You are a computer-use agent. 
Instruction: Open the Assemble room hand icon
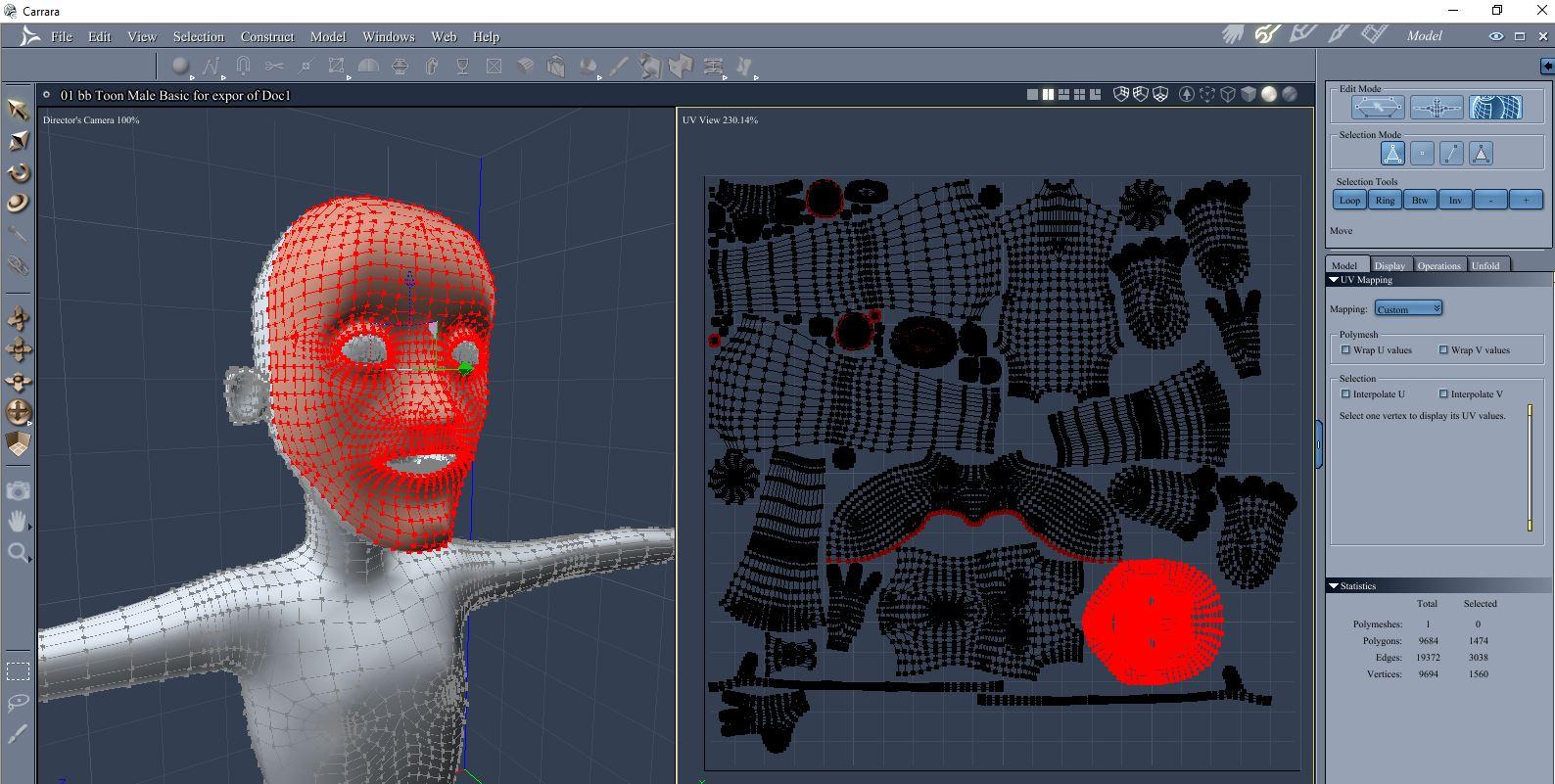tap(1233, 34)
